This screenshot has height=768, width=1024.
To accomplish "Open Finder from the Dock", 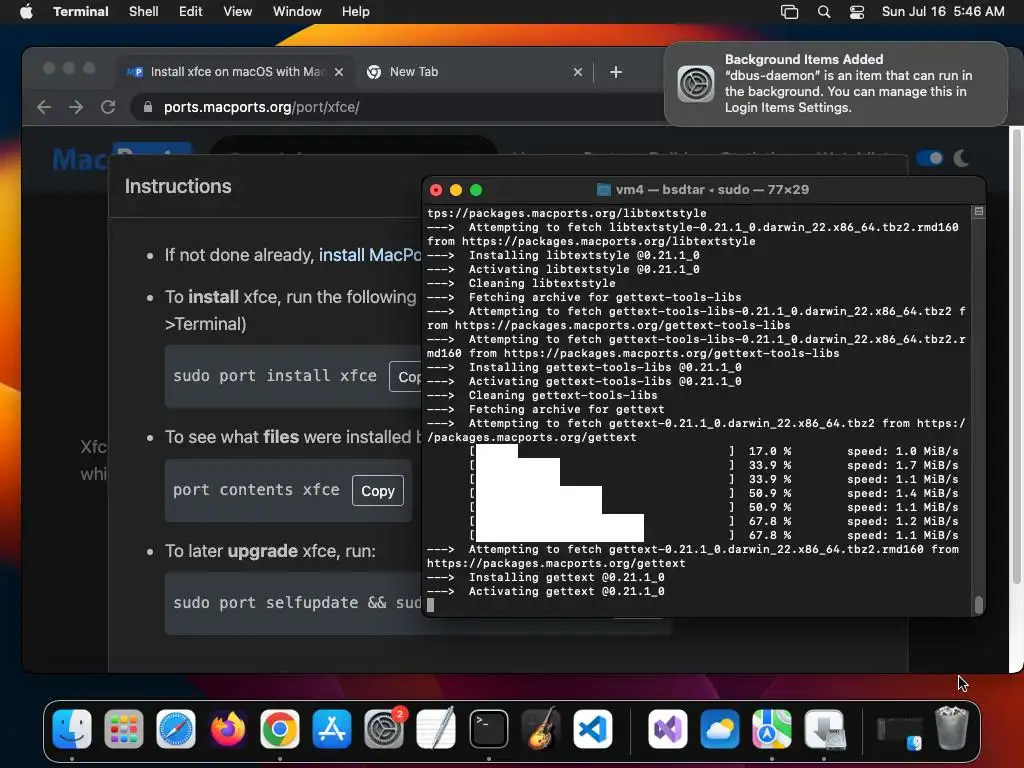I will click(72, 729).
